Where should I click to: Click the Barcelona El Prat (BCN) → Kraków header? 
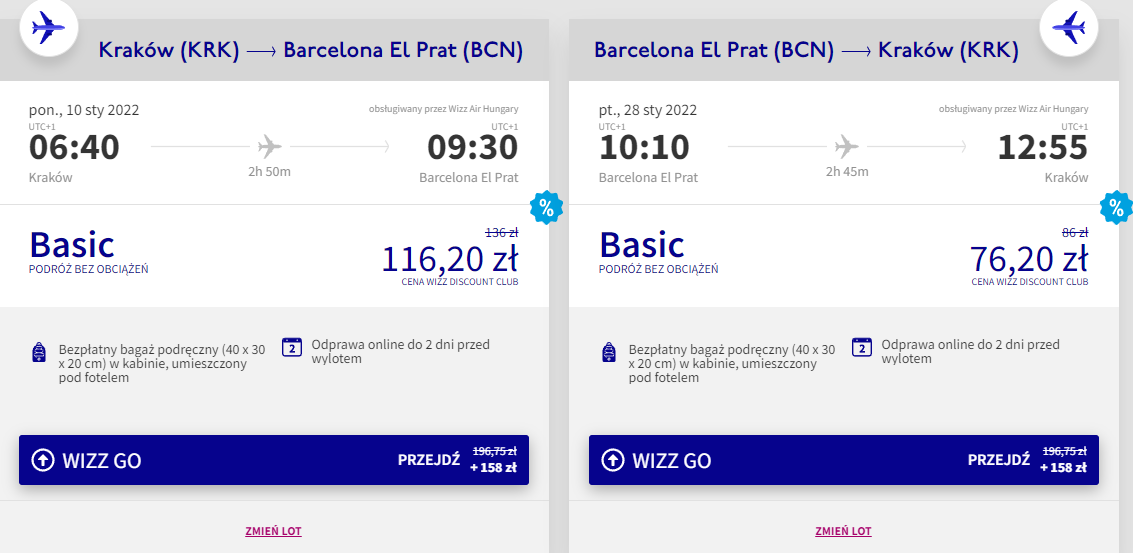pos(806,50)
